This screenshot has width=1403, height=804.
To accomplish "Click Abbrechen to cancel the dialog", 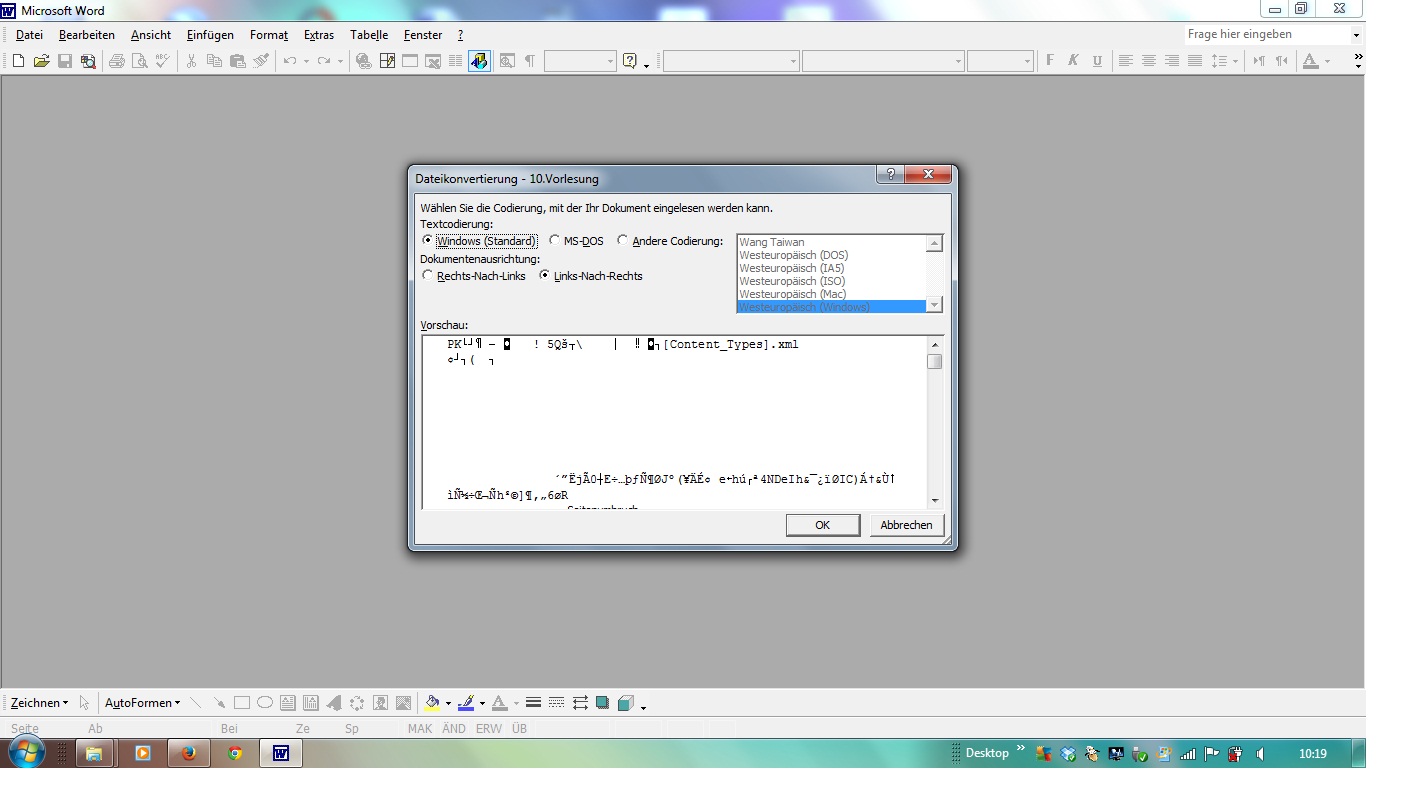I will click(907, 525).
